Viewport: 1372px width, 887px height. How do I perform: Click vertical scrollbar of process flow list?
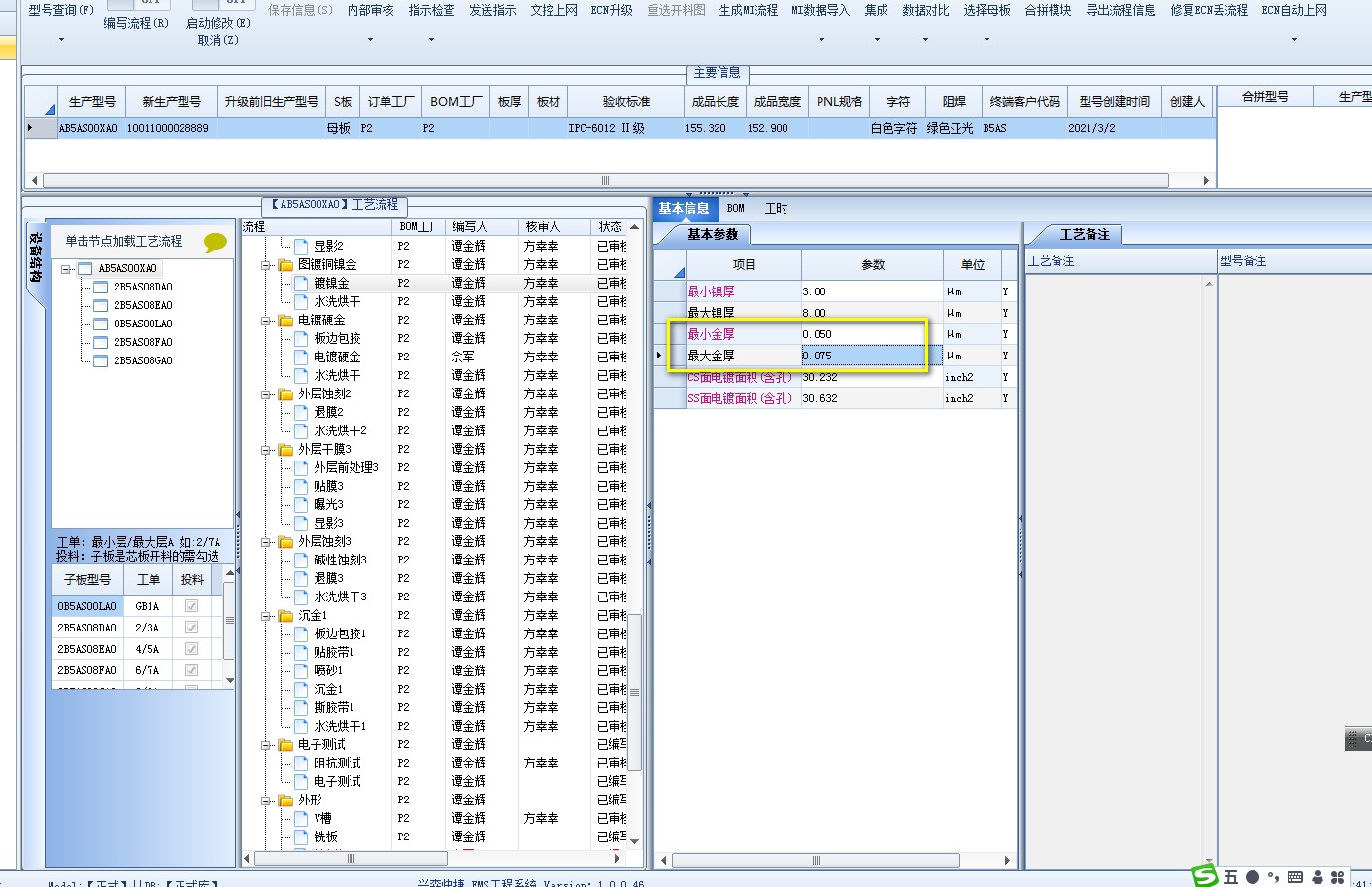[634, 692]
